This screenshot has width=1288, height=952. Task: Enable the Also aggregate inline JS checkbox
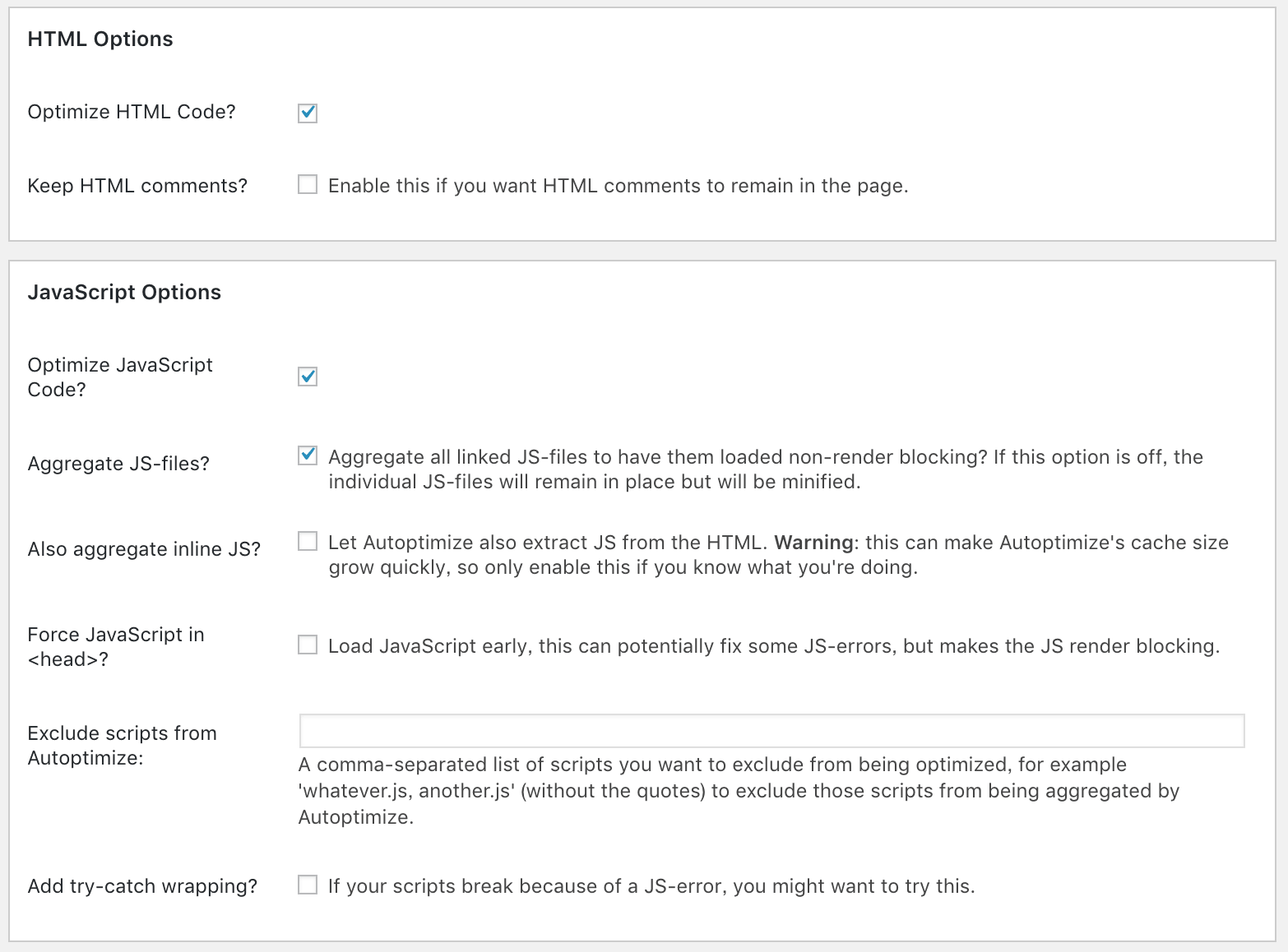(x=308, y=541)
